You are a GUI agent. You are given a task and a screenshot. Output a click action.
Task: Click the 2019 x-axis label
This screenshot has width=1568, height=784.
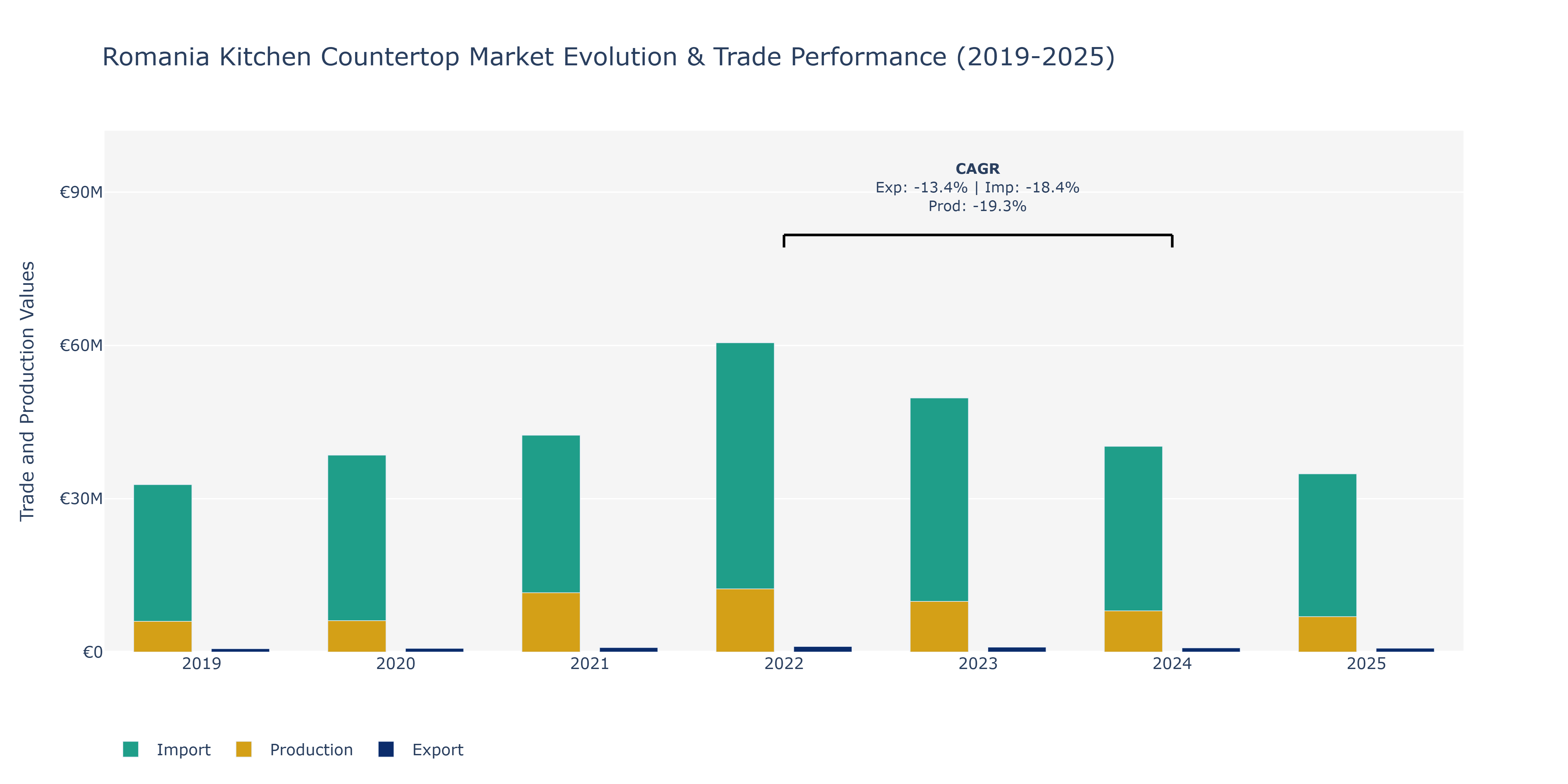(202, 663)
